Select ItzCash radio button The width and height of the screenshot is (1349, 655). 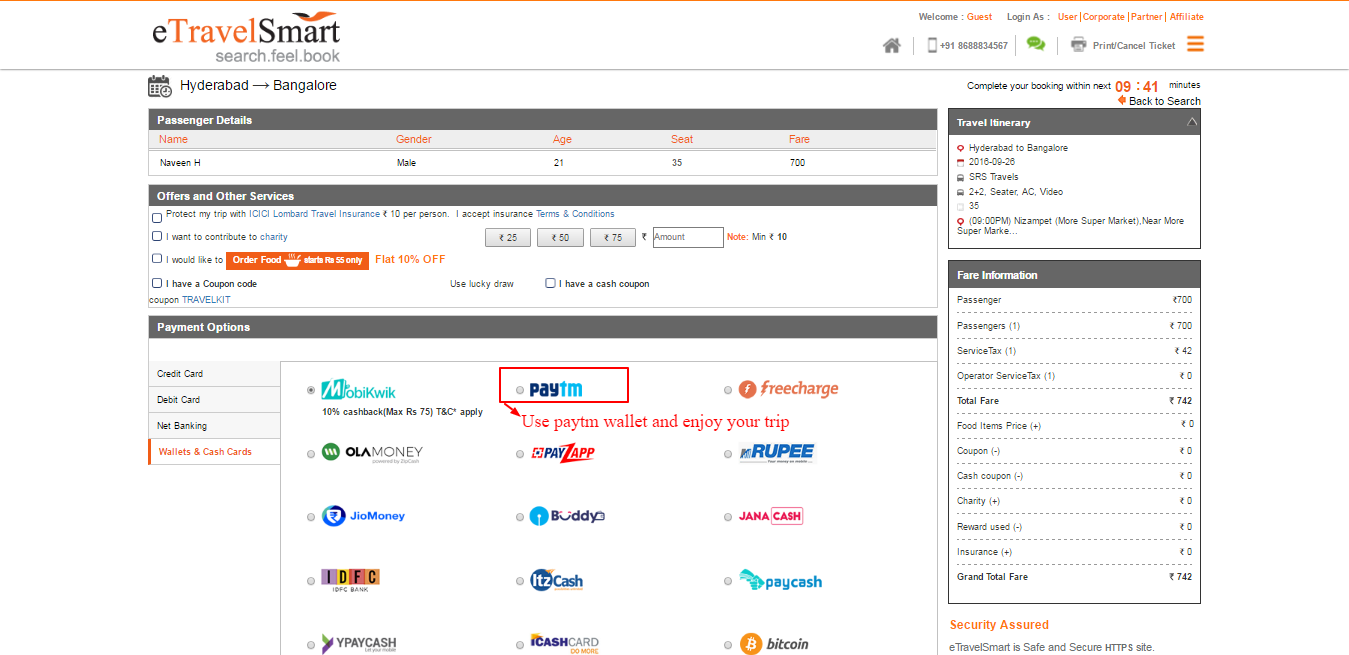(520, 582)
